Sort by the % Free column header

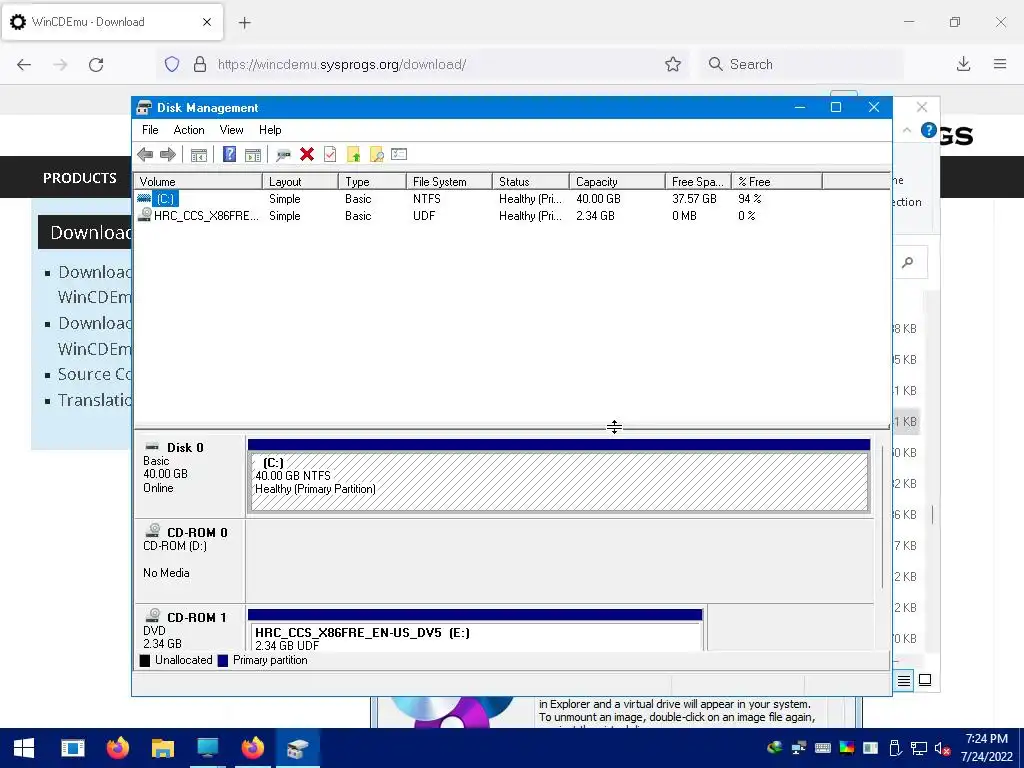tap(776, 182)
